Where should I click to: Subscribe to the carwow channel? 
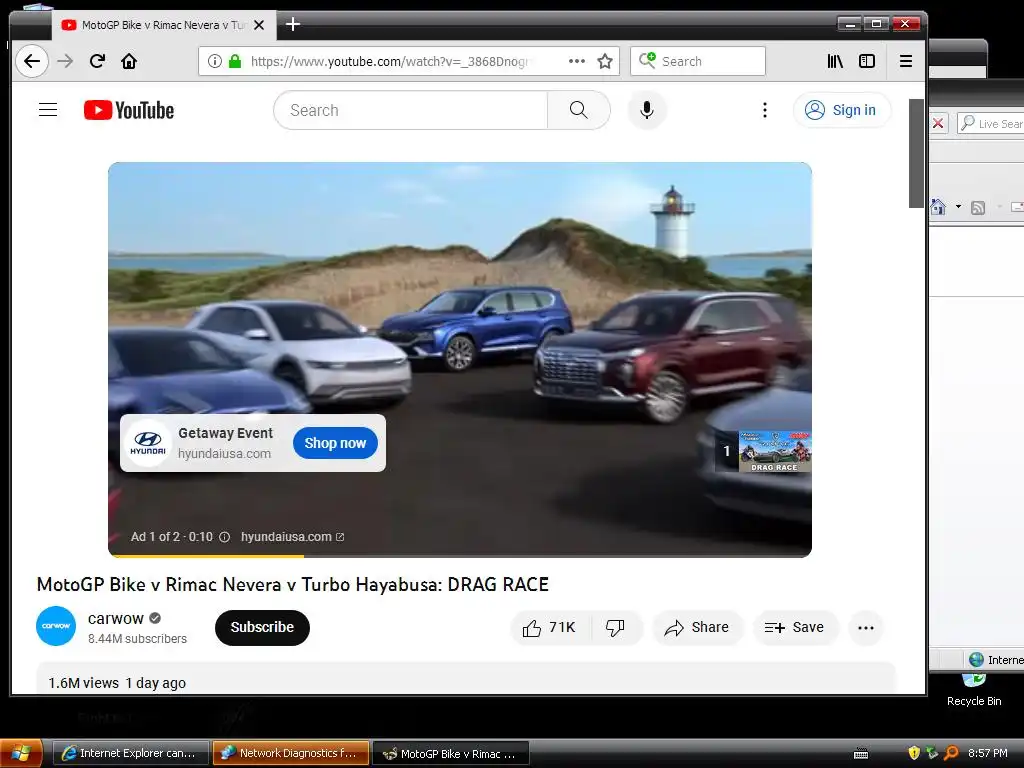tap(262, 627)
